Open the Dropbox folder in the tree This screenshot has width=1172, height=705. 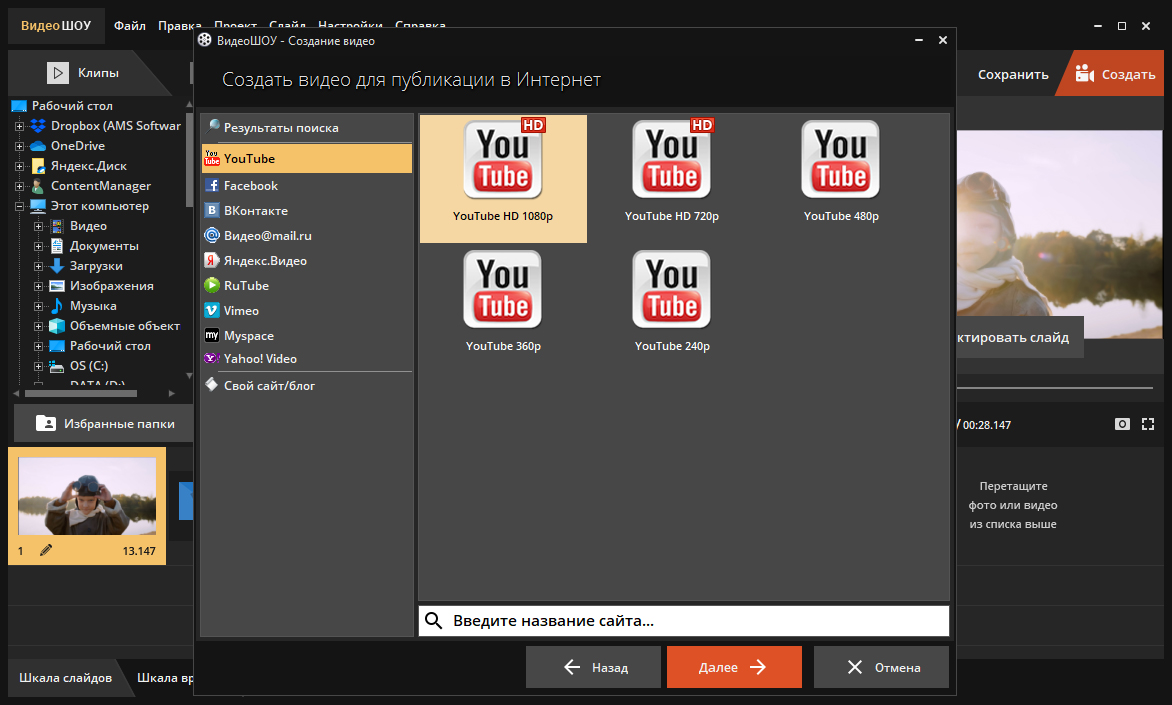[116, 126]
